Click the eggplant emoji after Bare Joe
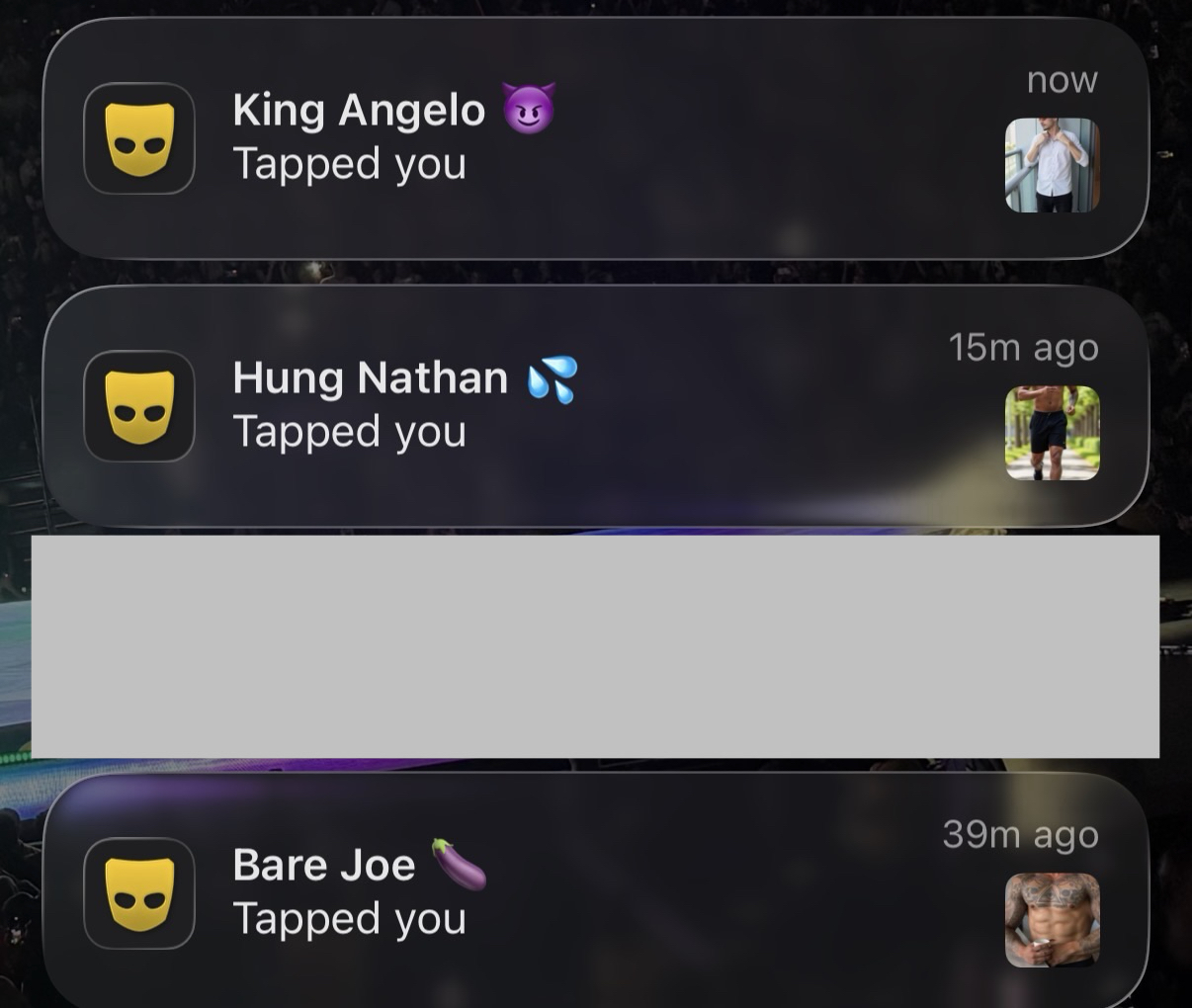The image size is (1192, 1008). [460, 864]
